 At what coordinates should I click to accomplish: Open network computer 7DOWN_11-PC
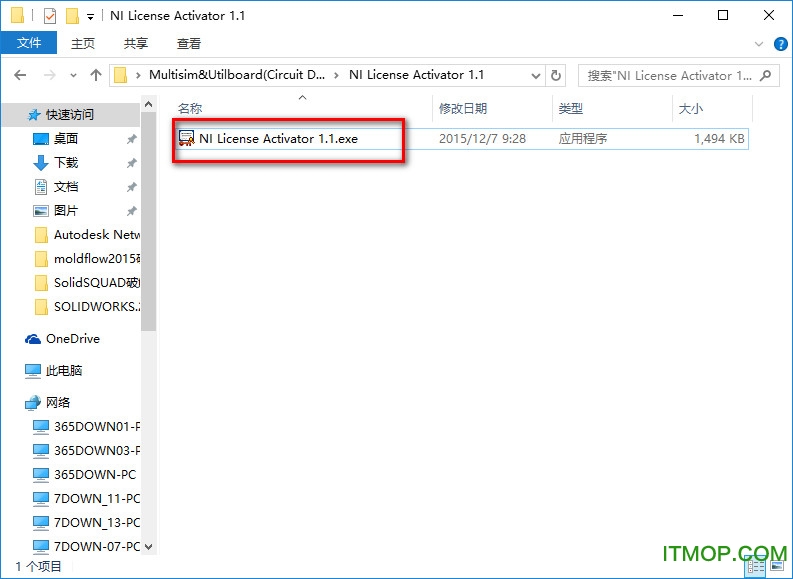pyautogui.click(x=96, y=498)
